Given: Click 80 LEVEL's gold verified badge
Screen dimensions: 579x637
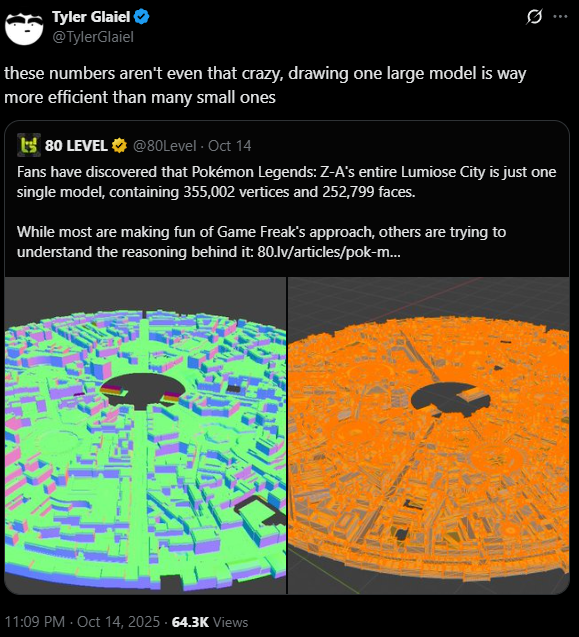Looking at the screenshot, I should [119, 145].
